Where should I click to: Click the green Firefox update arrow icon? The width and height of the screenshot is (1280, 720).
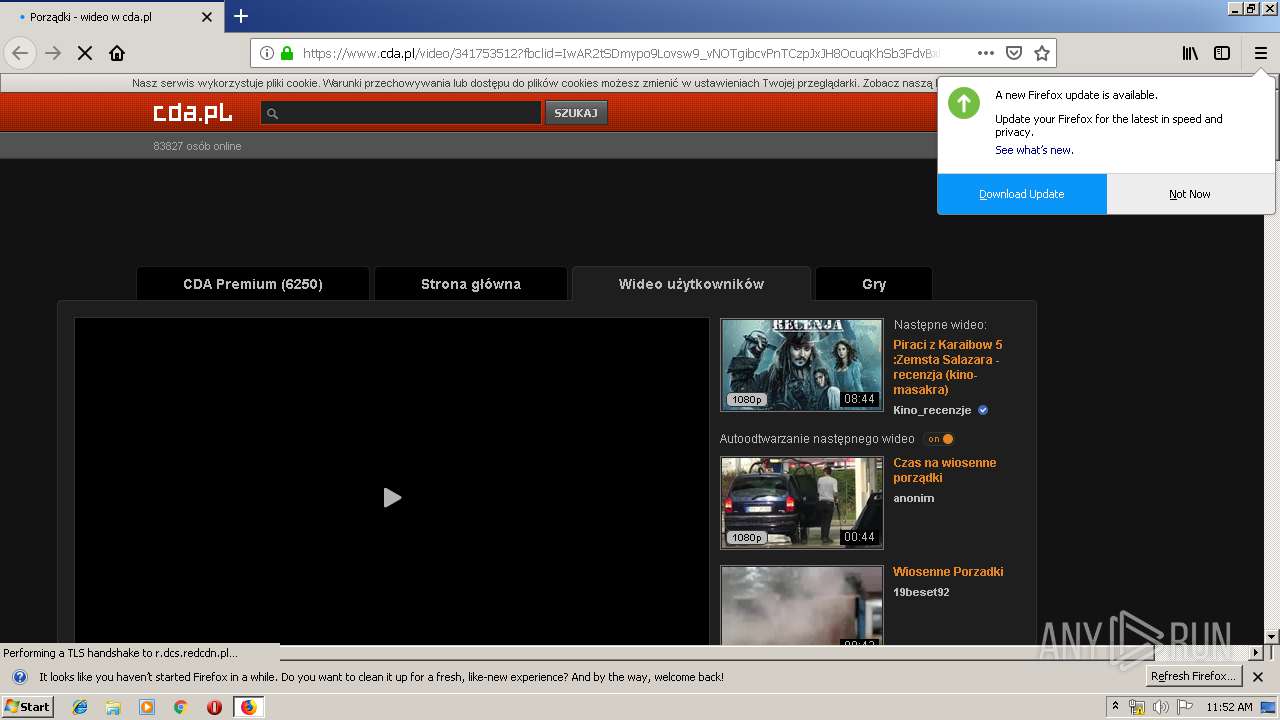964,103
